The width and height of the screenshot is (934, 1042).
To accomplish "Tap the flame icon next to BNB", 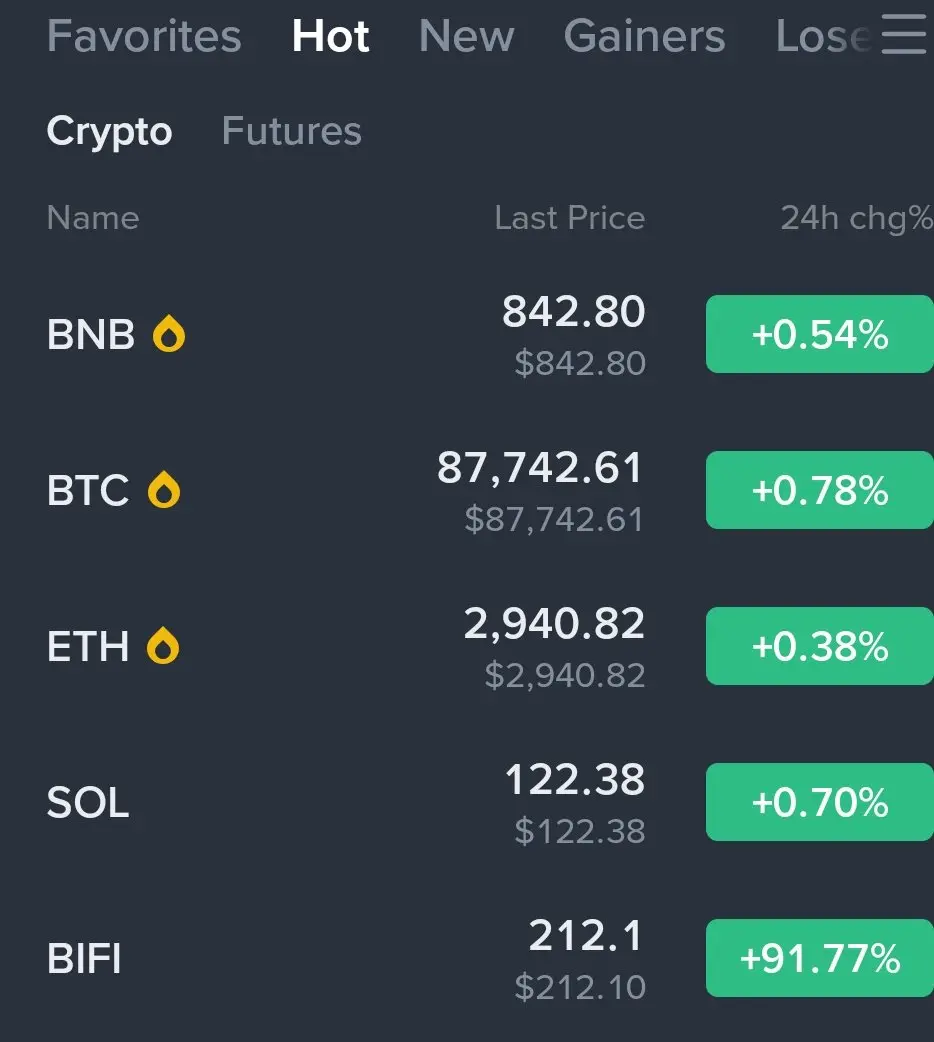I will click(x=169, y=333).
